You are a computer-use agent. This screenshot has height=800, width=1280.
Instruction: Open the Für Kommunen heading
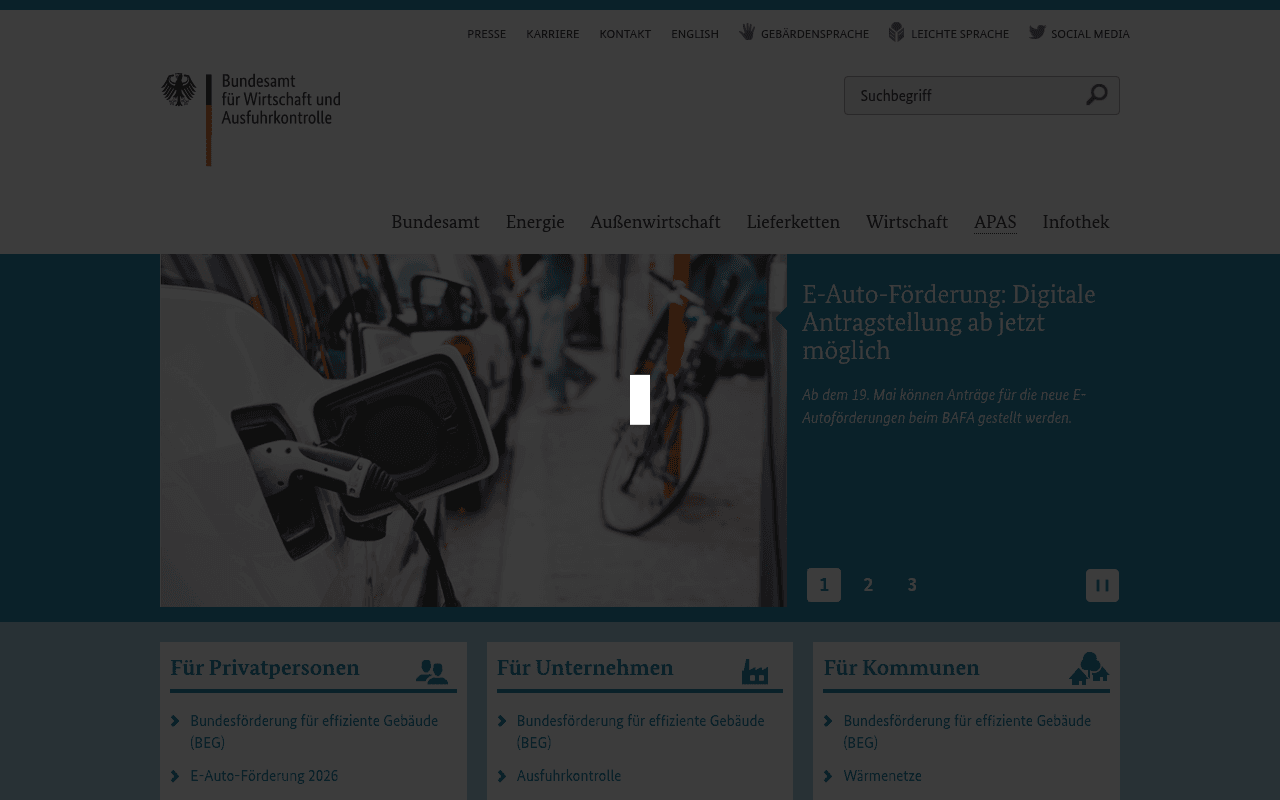click(x=902, y=667)
